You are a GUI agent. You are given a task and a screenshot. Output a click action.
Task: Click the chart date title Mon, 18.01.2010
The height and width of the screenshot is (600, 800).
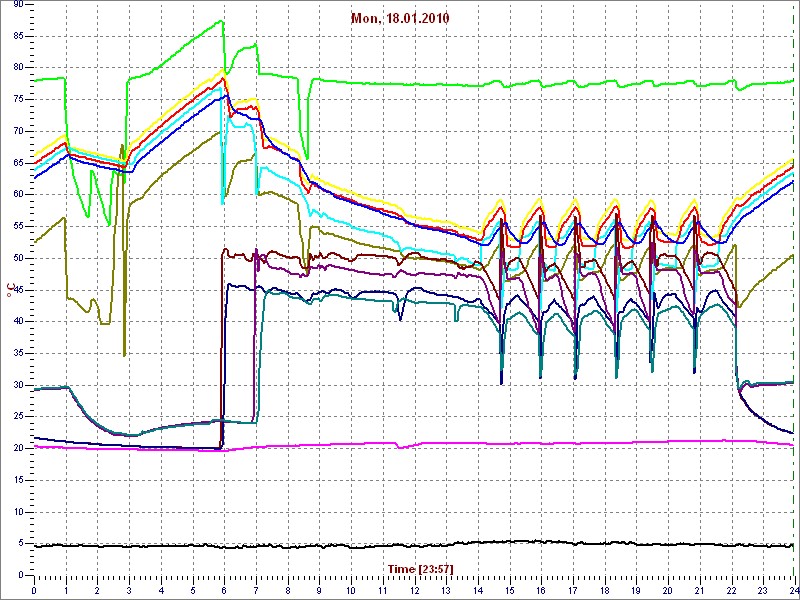click(400, 19)
